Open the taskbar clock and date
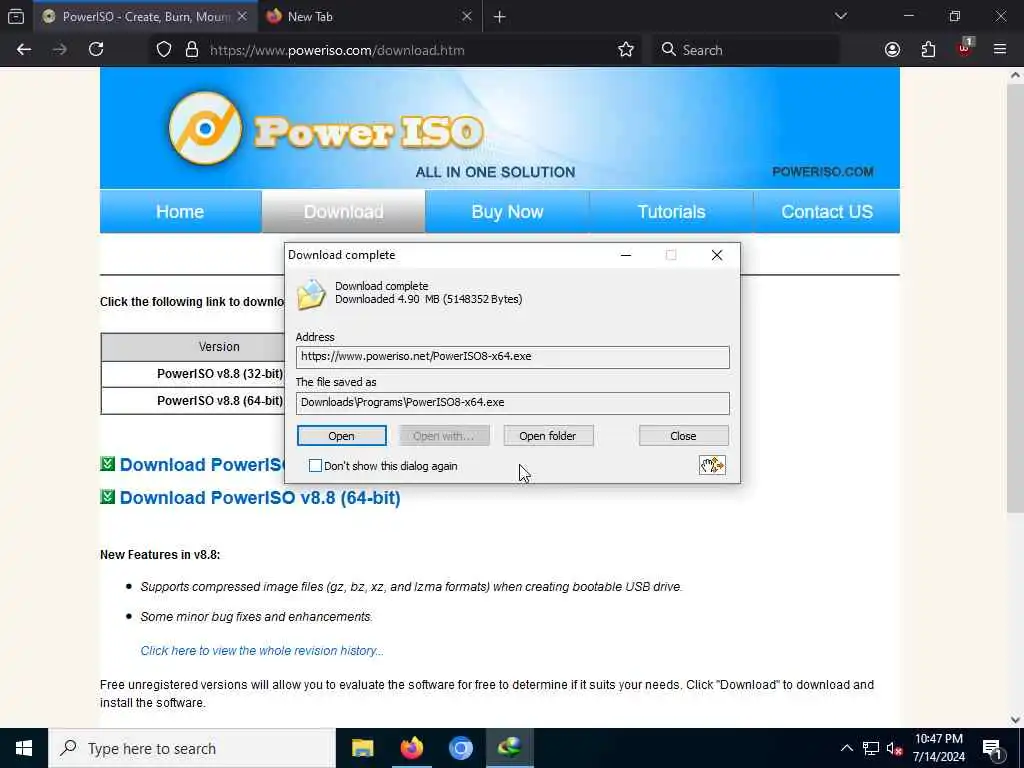The height and width of the screenshot is (768, 1024). 939,748
